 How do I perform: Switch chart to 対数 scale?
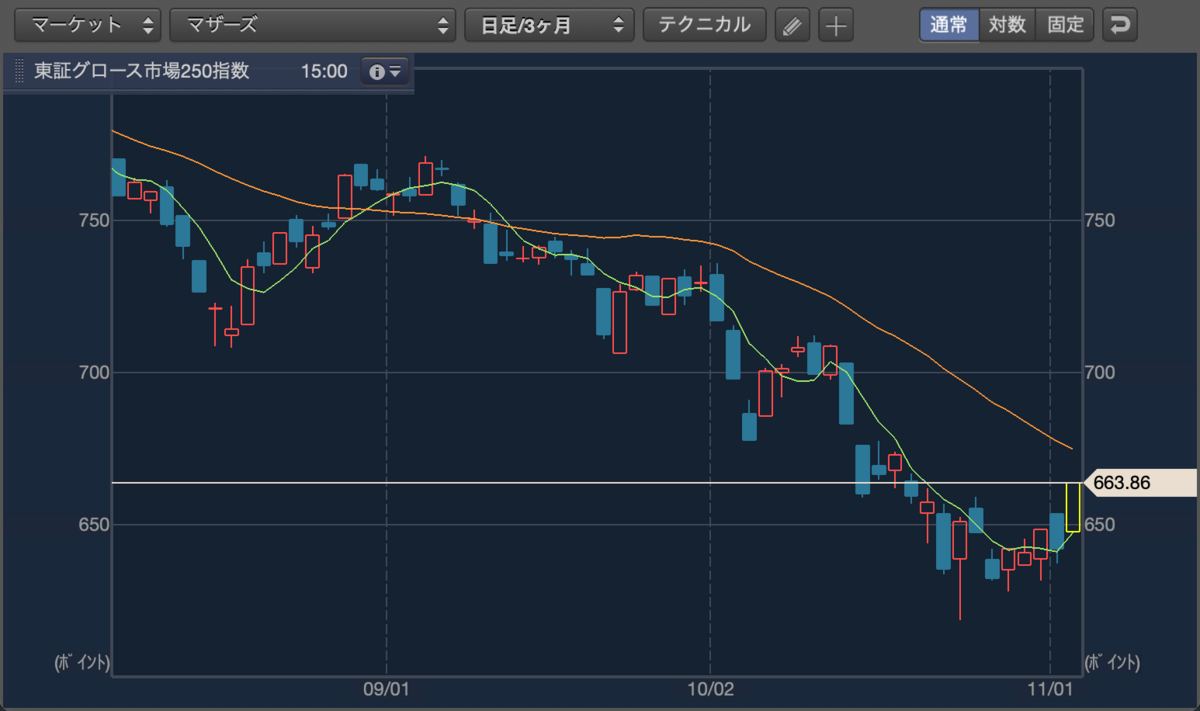[1007, 25]
